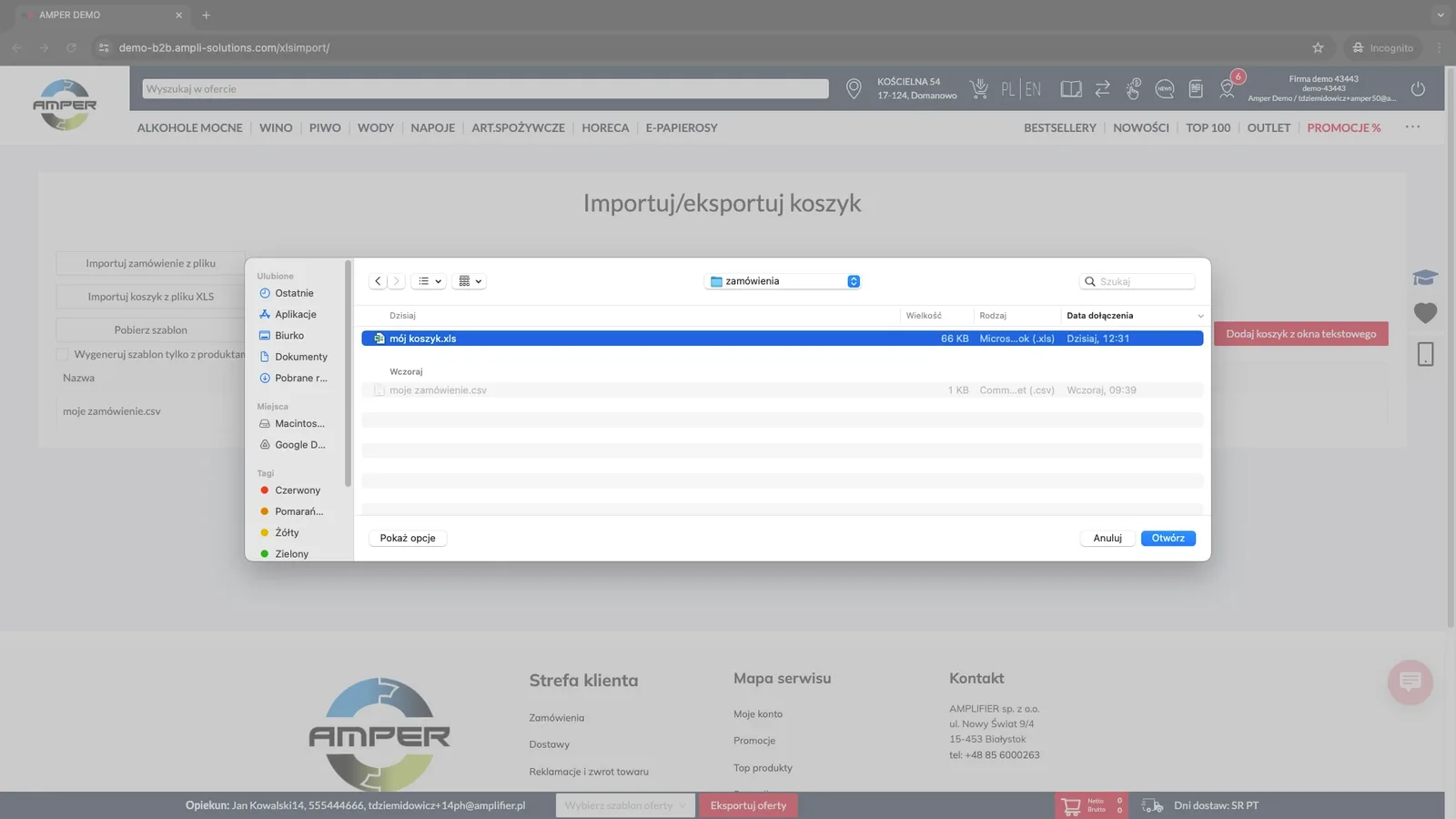This screenshot has height=819, width=1456.
Task: Click the Otwórz button
Action: pos(1168,538)
